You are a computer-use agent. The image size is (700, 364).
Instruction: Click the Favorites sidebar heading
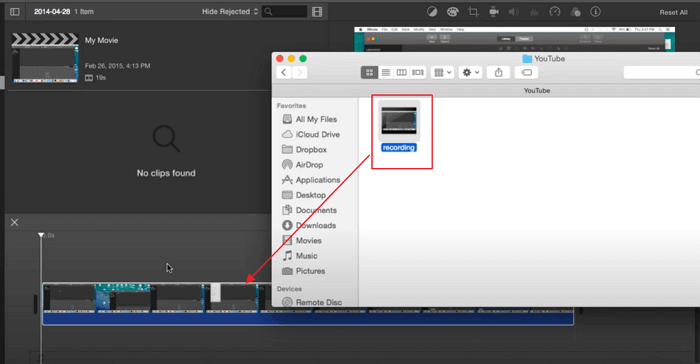coord(291,106)
